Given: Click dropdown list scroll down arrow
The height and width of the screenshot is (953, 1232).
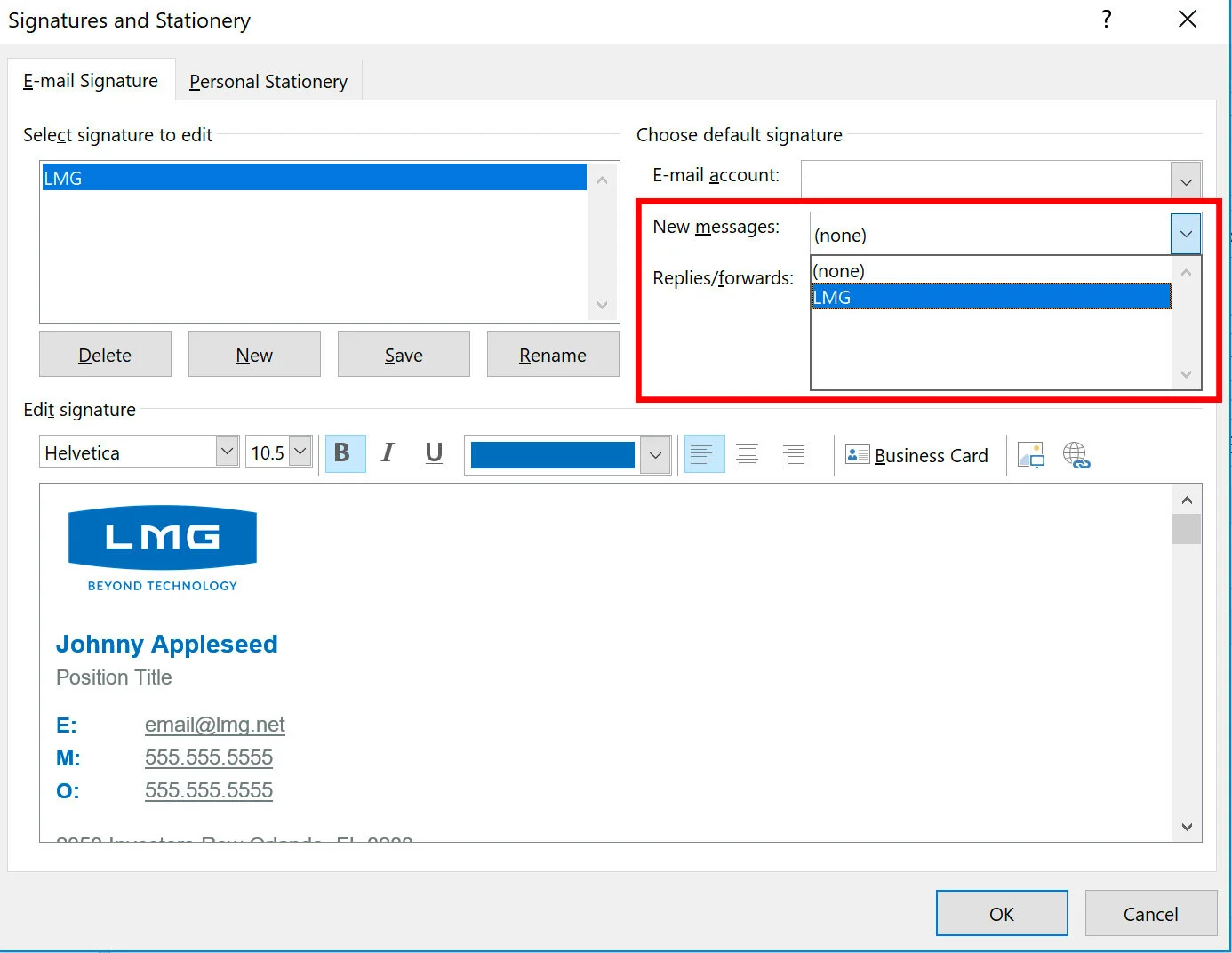Looking at the screenshot, I should 1186,374.
